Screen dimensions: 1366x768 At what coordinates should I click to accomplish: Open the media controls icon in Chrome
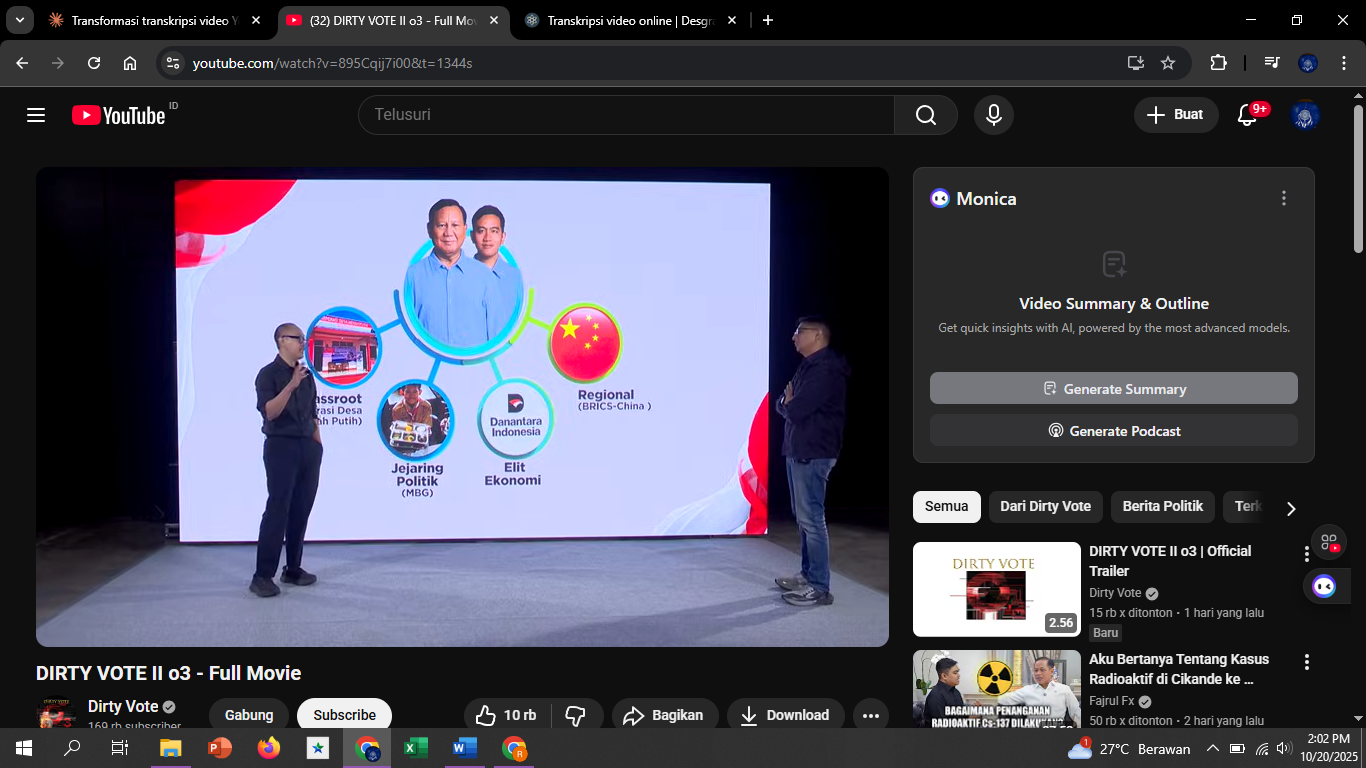click(1271, 63)
